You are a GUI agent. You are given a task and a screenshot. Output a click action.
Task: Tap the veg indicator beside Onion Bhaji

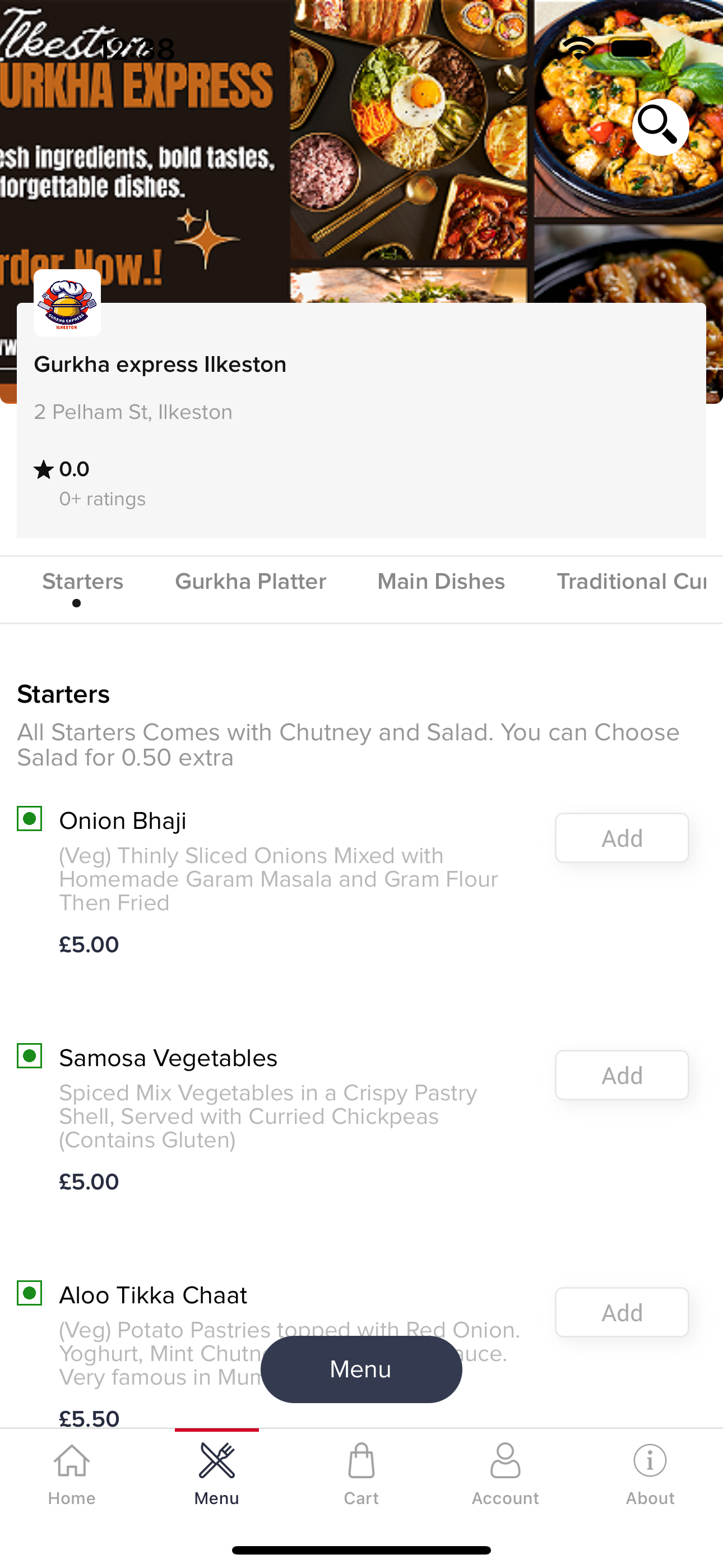coord(29,819)
